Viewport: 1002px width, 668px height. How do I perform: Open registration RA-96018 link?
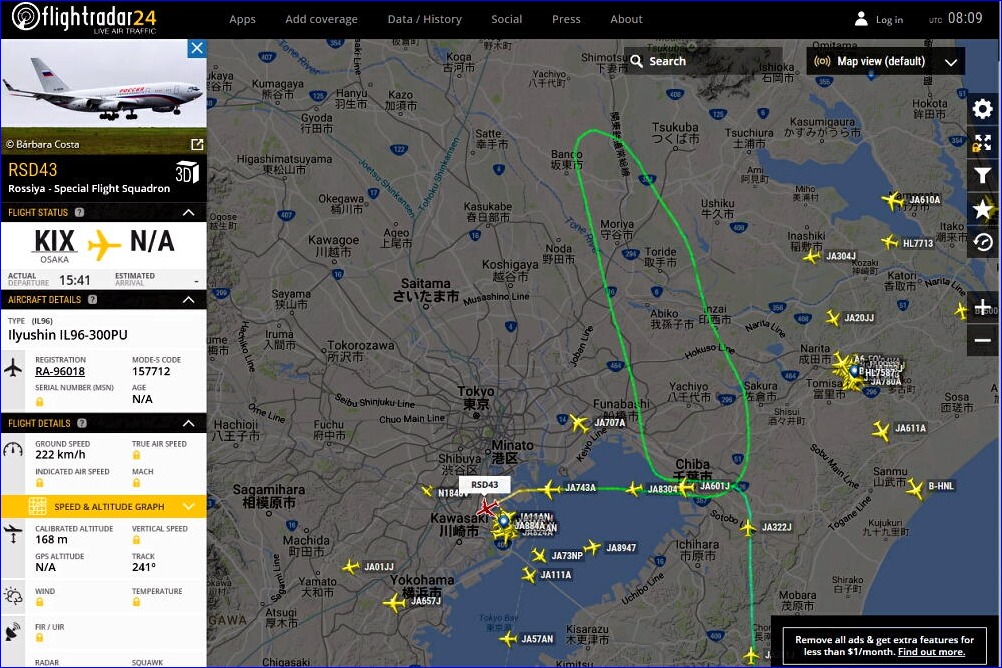click(60, 371)
